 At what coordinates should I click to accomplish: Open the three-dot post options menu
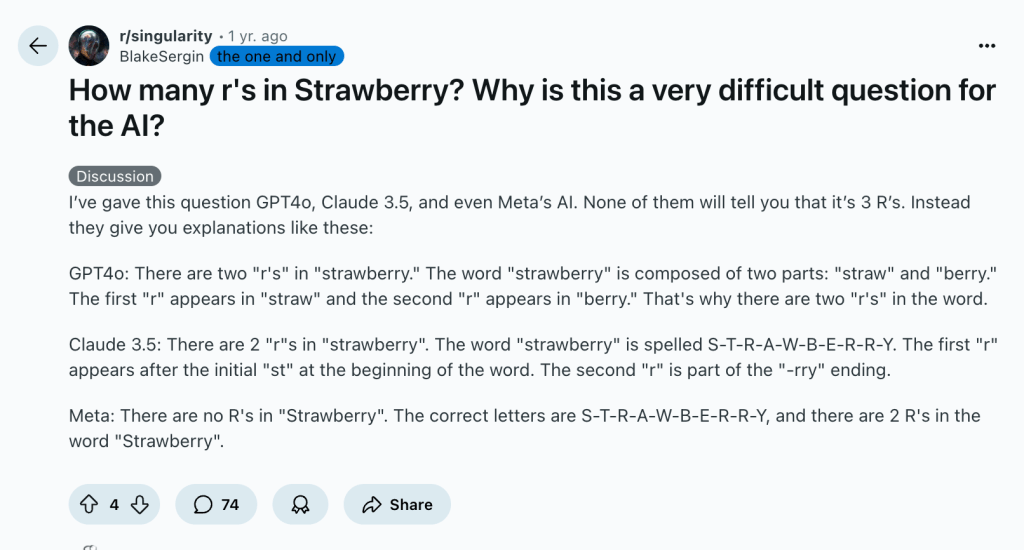pos(987,46)
